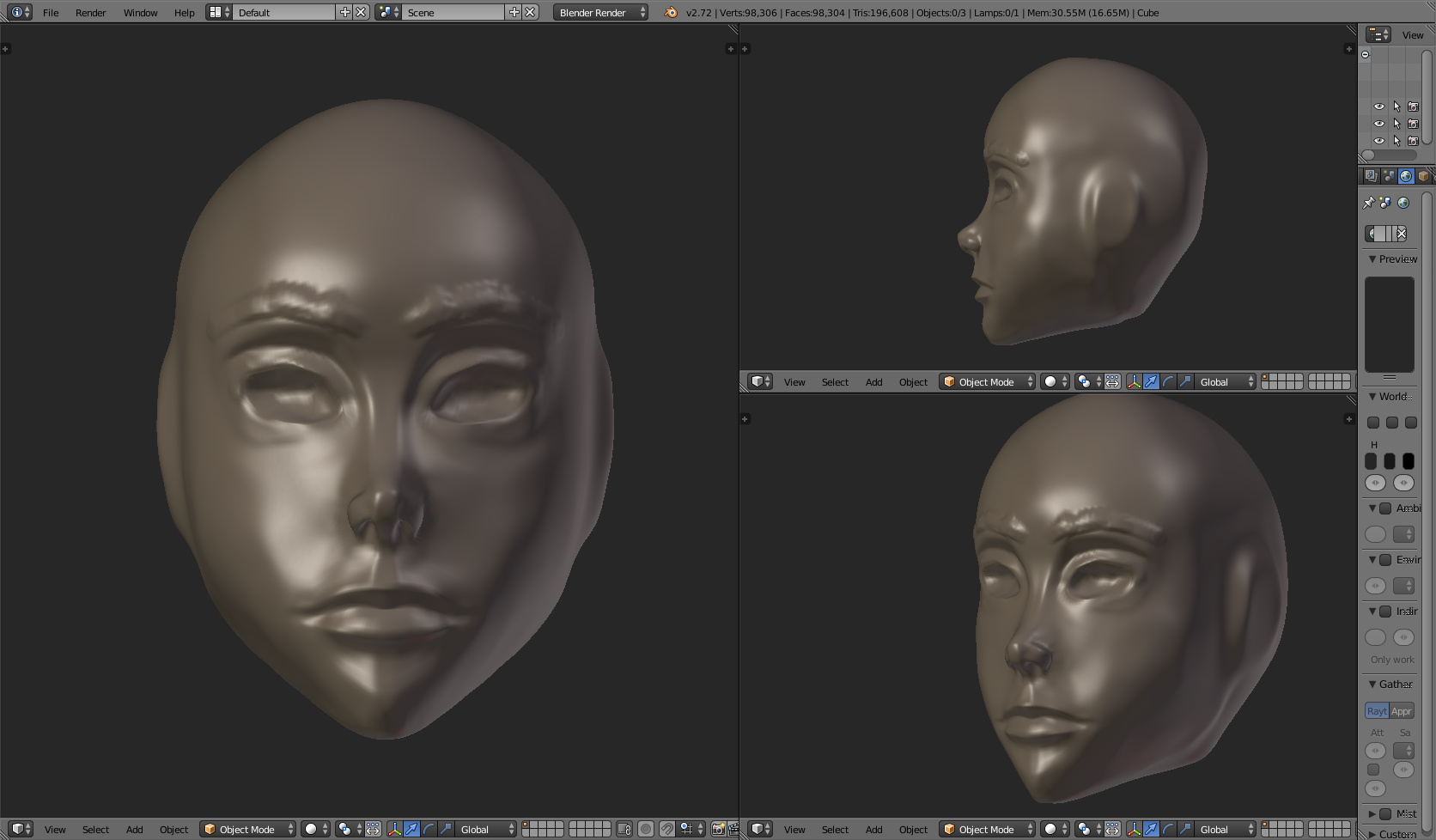Open Object Mode dropdown in left viewport header

pyautogui.click(x=248, y=829)
